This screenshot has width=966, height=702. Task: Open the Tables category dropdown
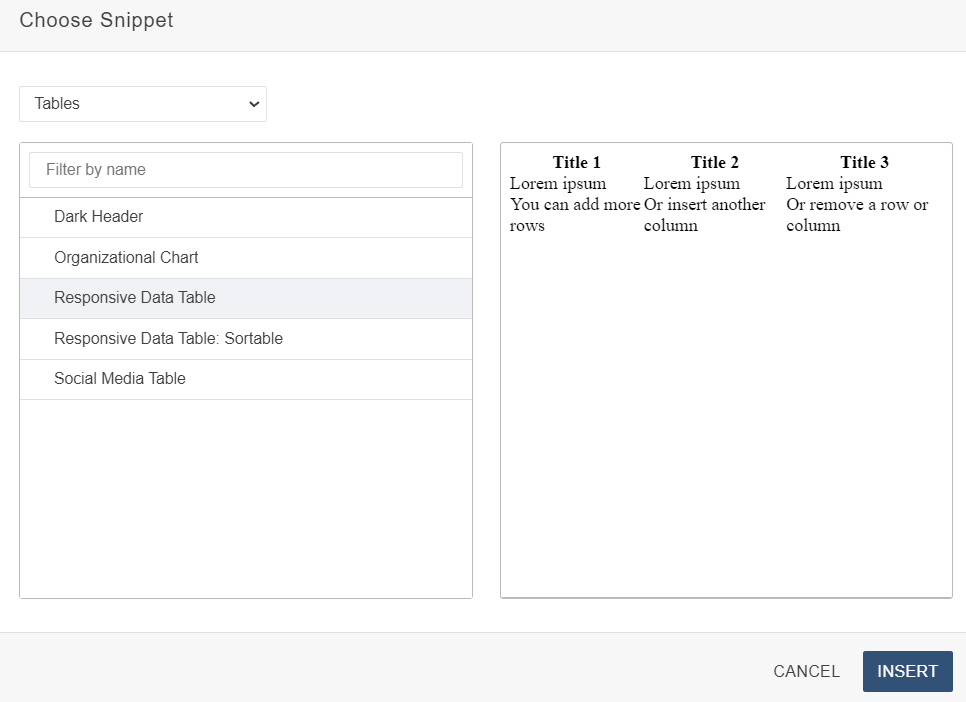[x=142, y=104]
